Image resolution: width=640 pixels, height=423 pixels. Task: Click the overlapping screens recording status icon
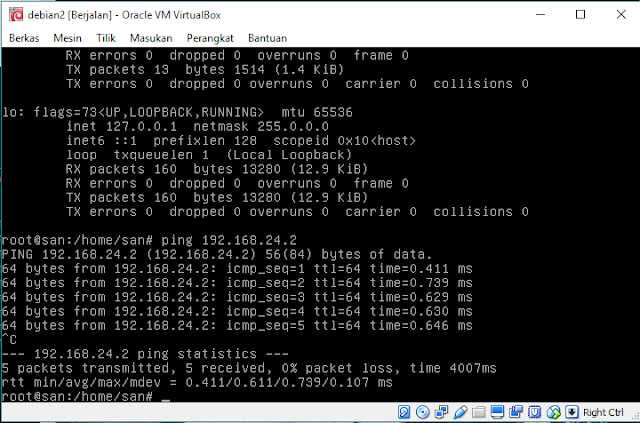coord(516,412)
